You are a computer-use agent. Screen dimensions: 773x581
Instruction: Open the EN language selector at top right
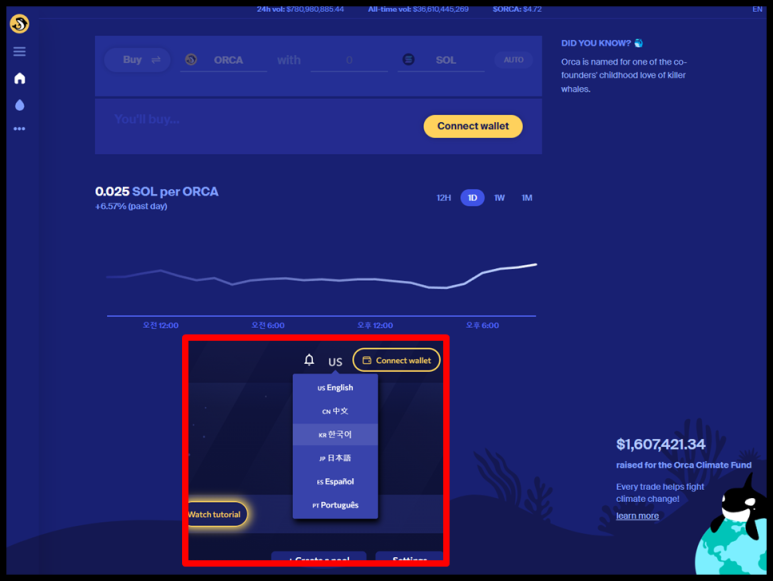pos(757,9)
